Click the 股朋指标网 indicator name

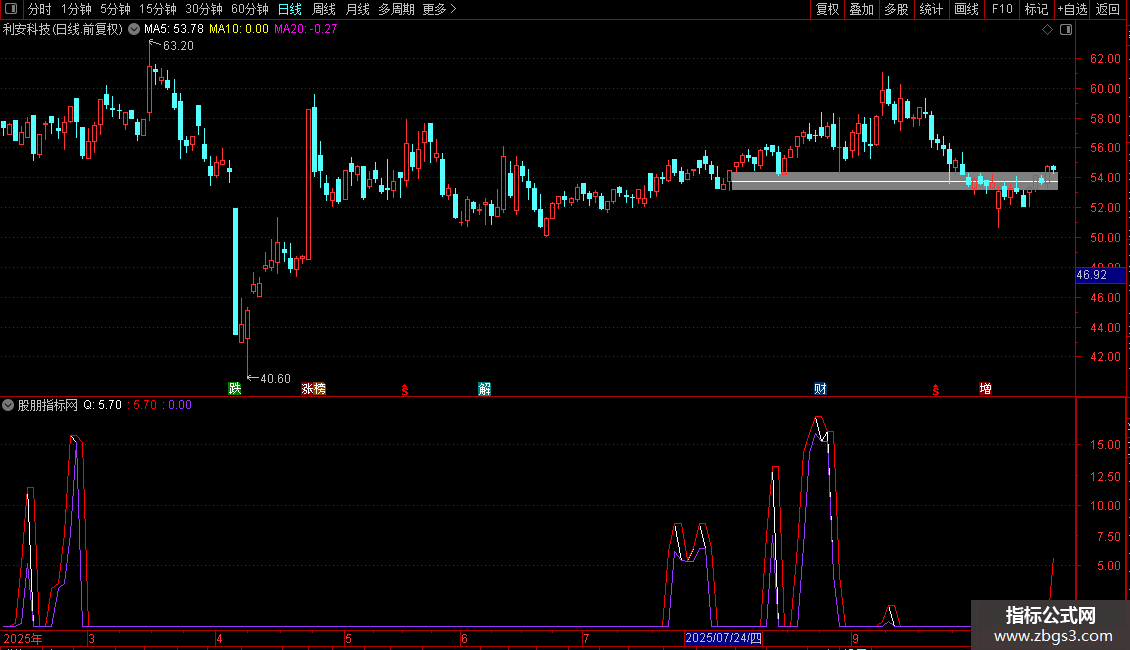(48, 405)
